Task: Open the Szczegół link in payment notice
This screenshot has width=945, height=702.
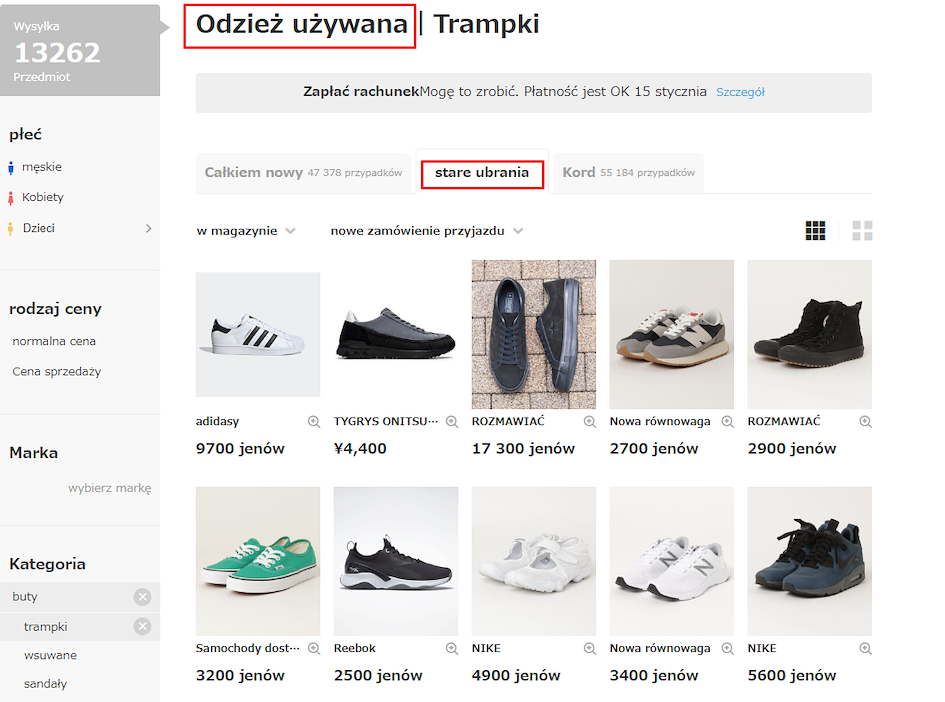Action: [740, 92]
